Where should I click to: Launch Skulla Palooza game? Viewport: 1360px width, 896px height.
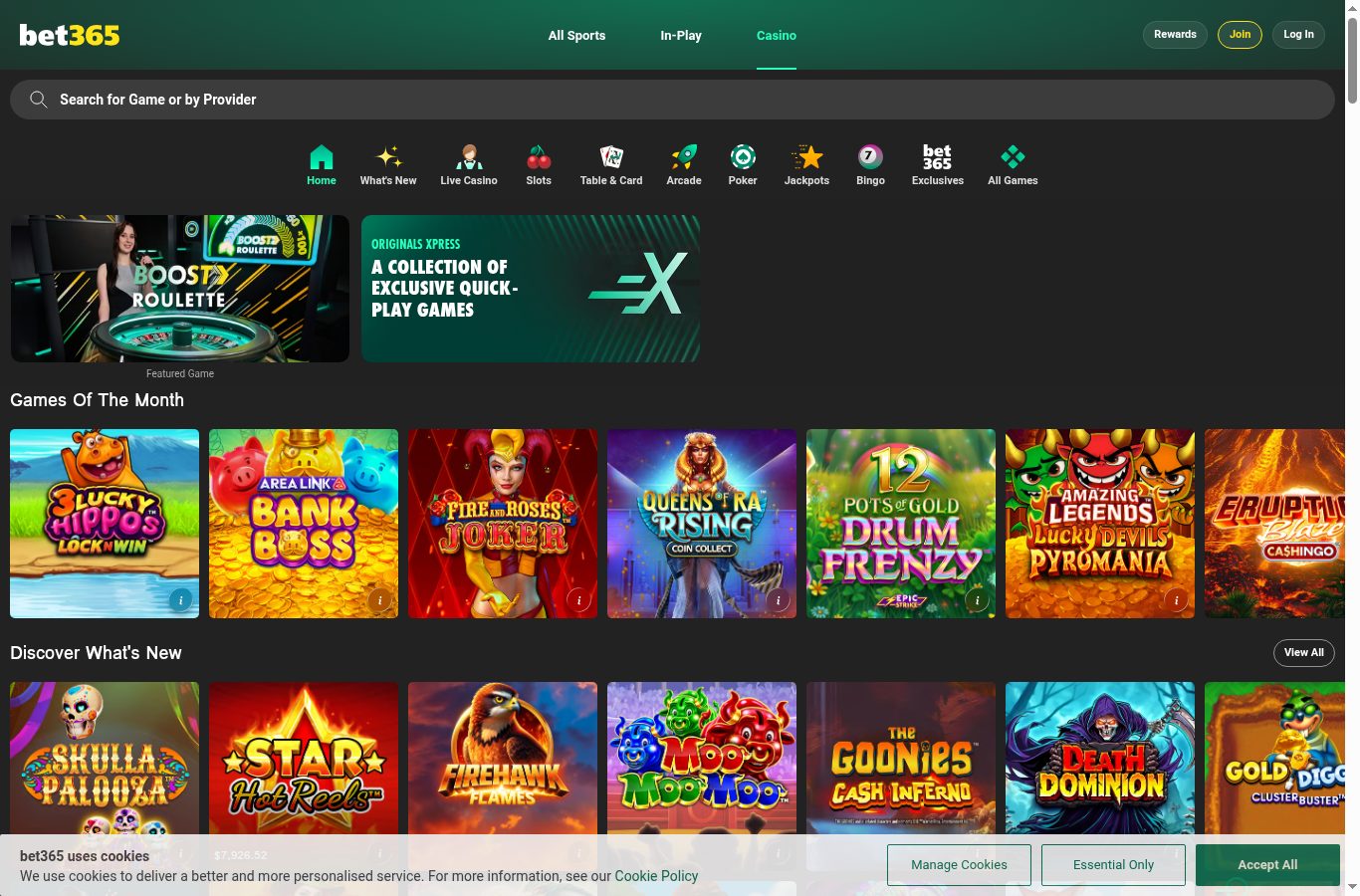click(x=105, y=759)
